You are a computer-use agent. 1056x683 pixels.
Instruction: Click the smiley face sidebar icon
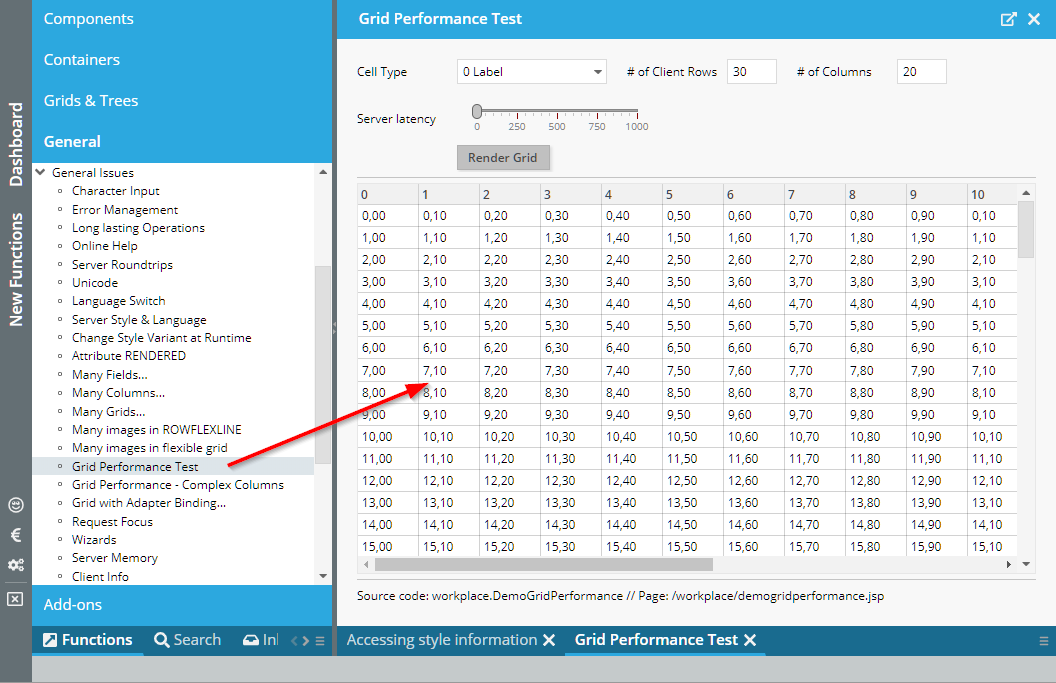(x=15, y=505)
